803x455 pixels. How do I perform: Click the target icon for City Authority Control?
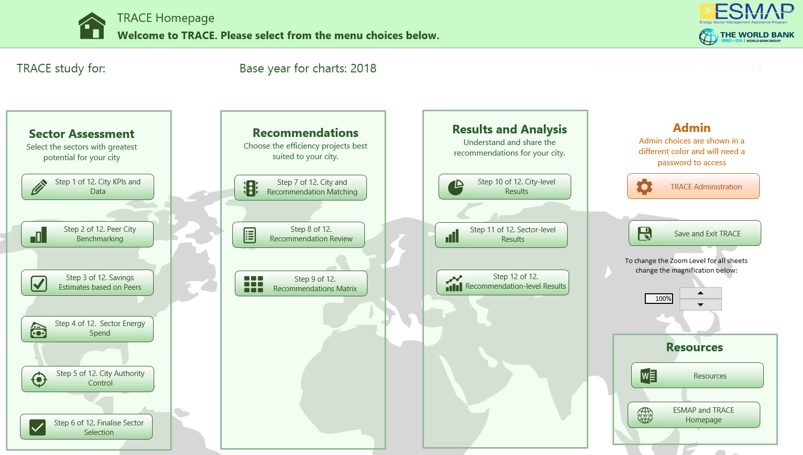39,379
